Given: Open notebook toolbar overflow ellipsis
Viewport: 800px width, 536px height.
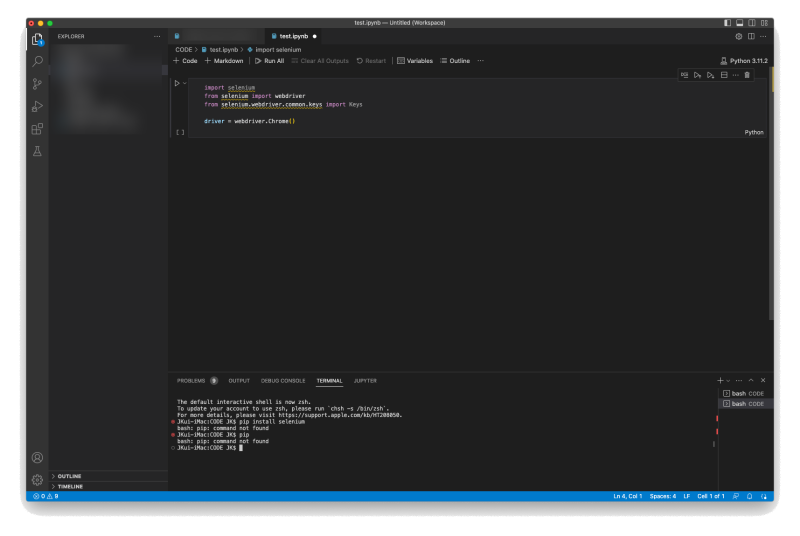Looking at the screenshot, I should point(481,61).
